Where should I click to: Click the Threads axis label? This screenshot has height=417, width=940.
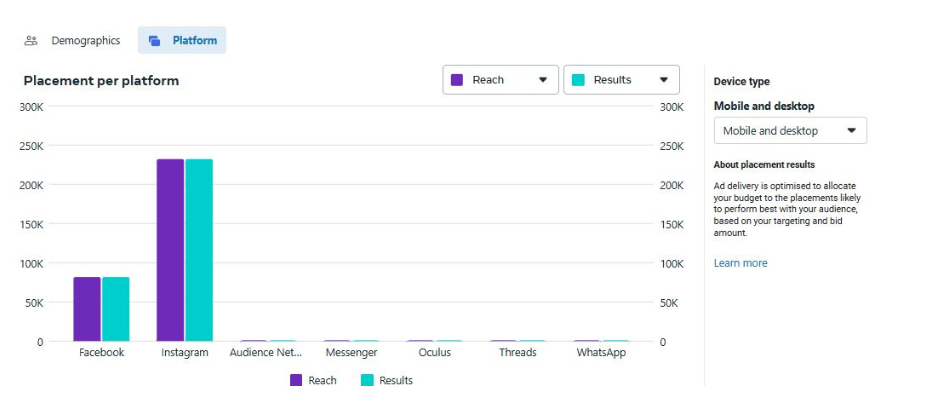[517, 353]
